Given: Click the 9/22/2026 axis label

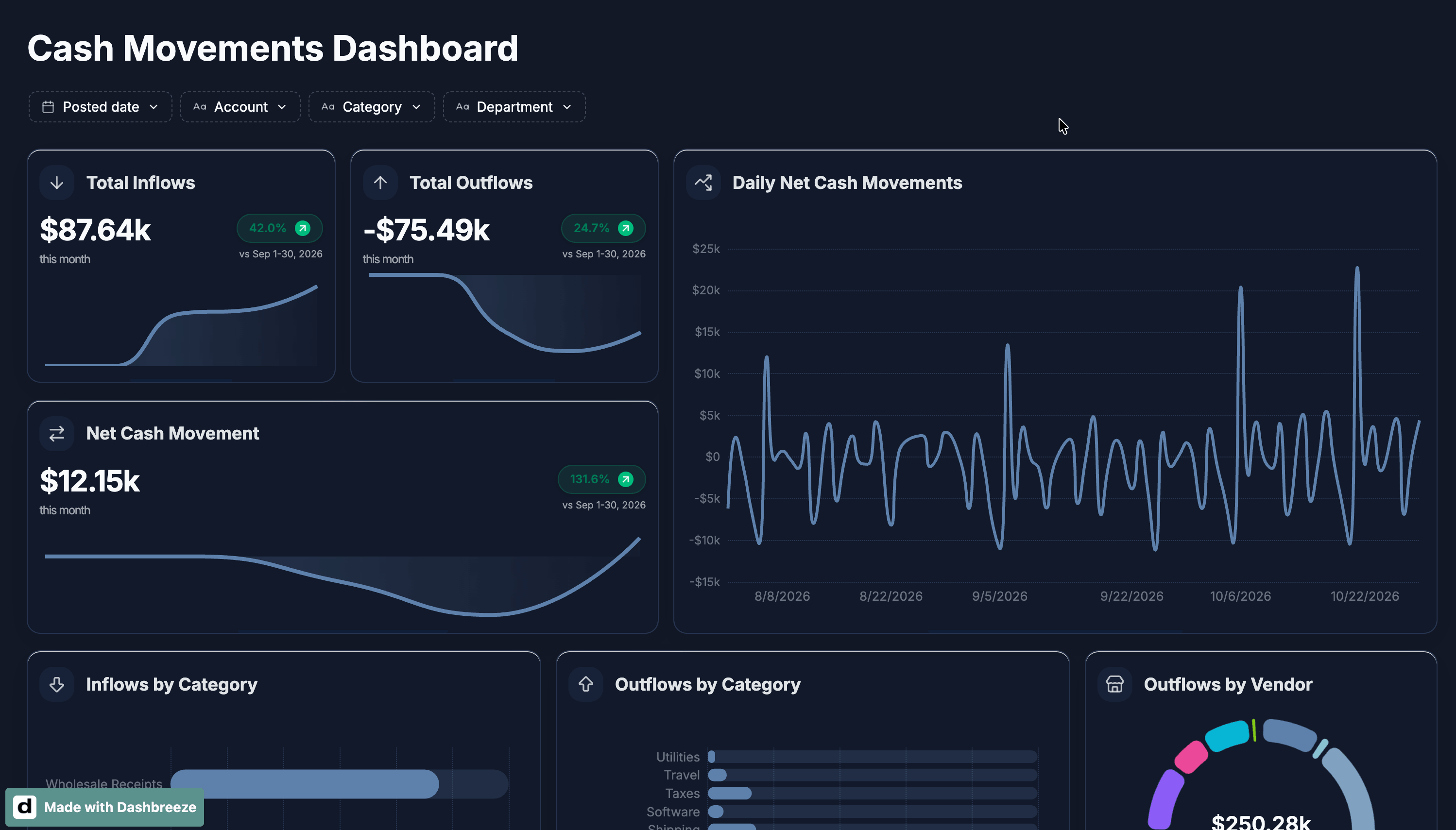Looking at the screenshot, I should (x=1131, y=596).
